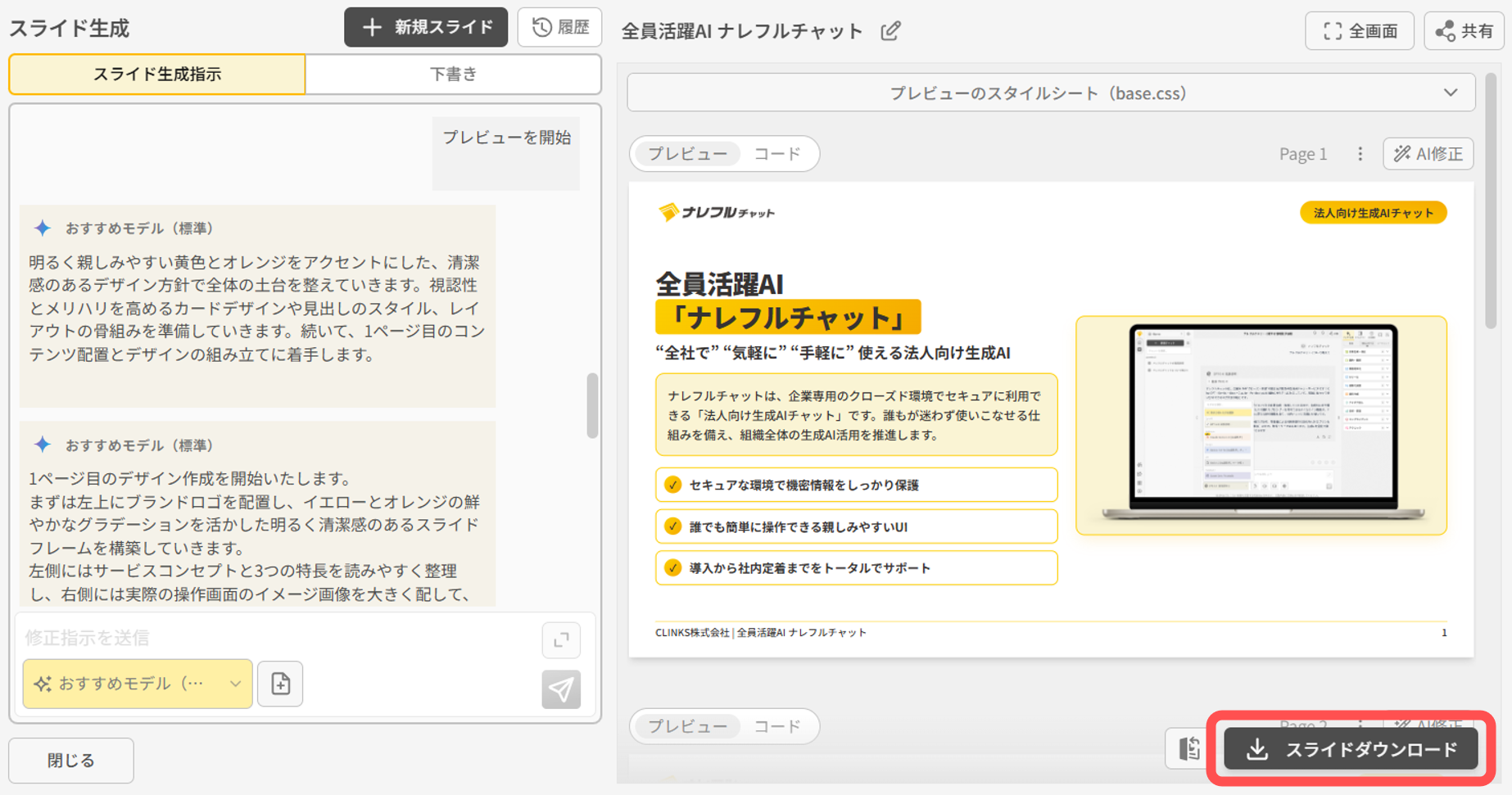Click the プレビューを開始 chat message
This screenshot has height=795, width=1512.
click(x=506, y=154)
